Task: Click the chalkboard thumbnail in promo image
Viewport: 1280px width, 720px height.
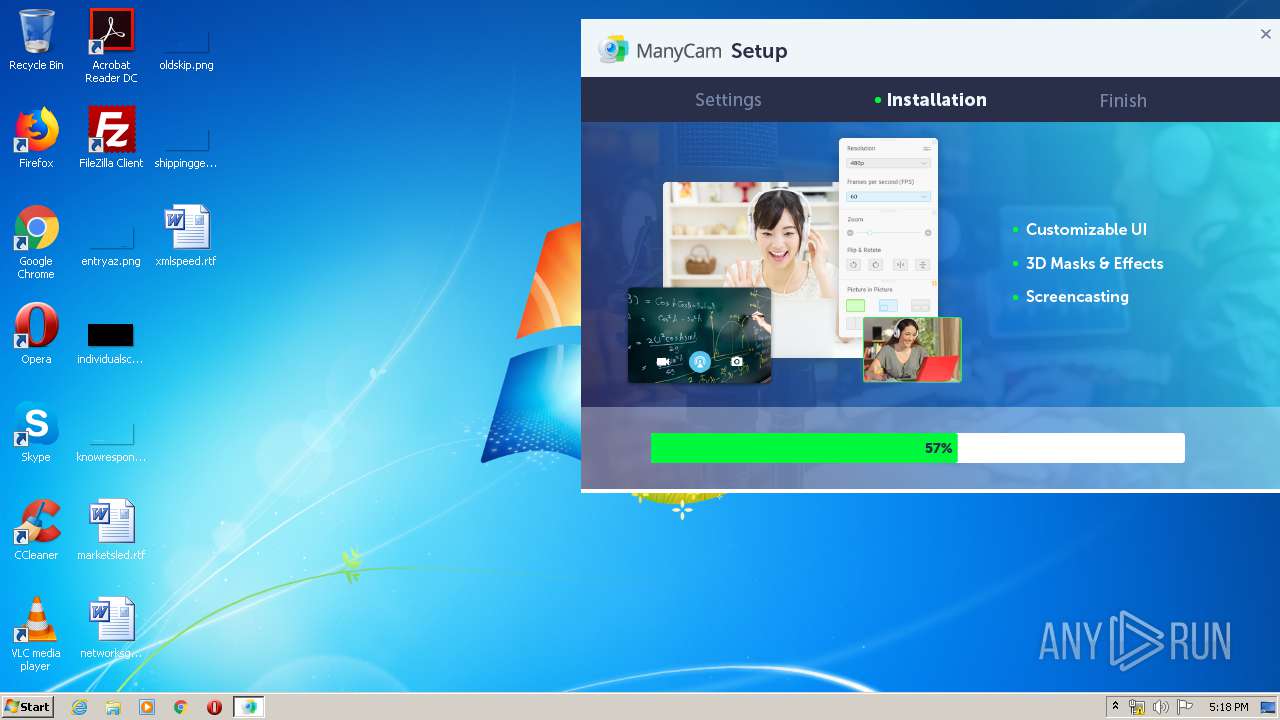Action: click(699, 335)
